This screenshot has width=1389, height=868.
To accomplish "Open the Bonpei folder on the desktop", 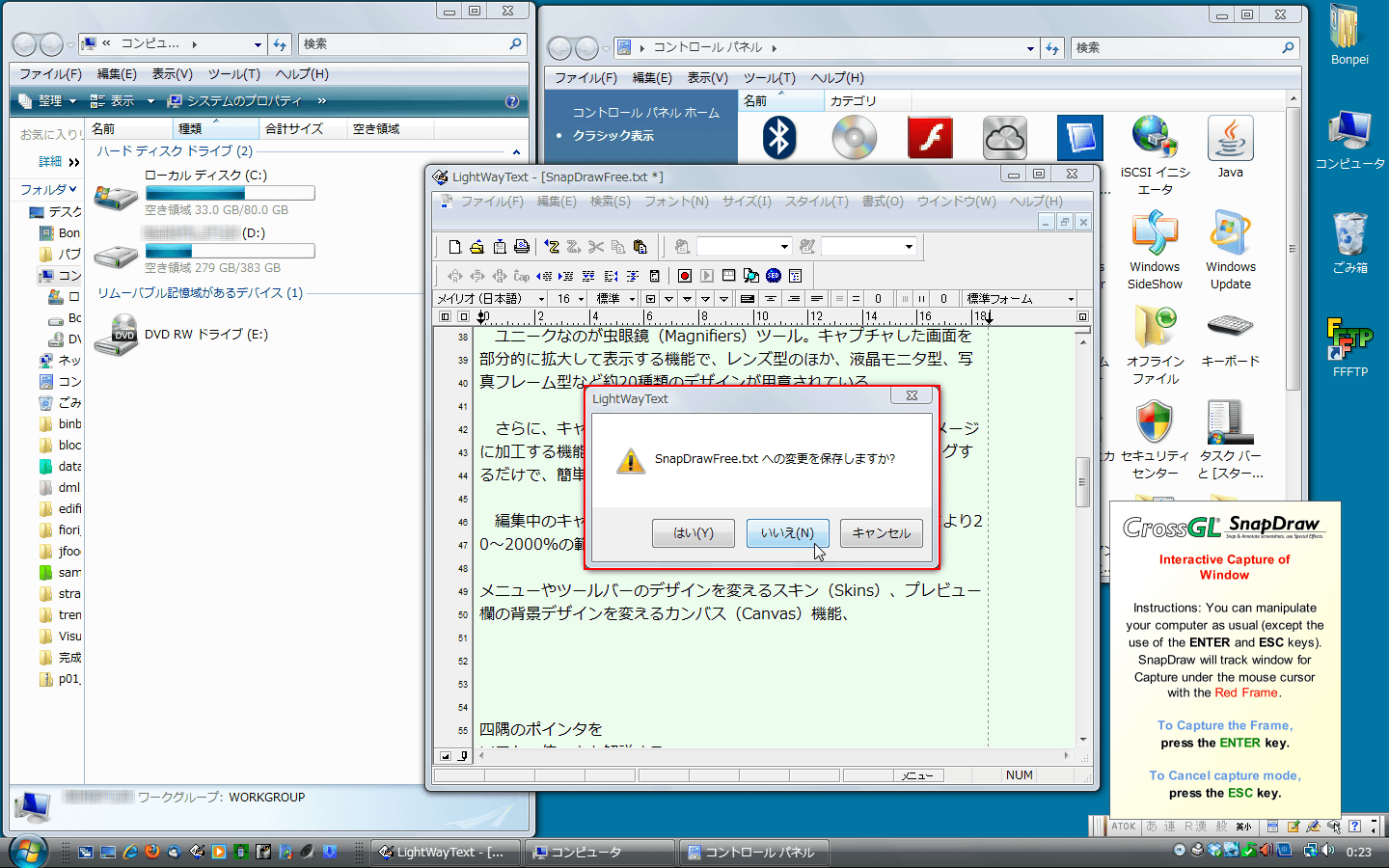I will [x=1349, y=35].
